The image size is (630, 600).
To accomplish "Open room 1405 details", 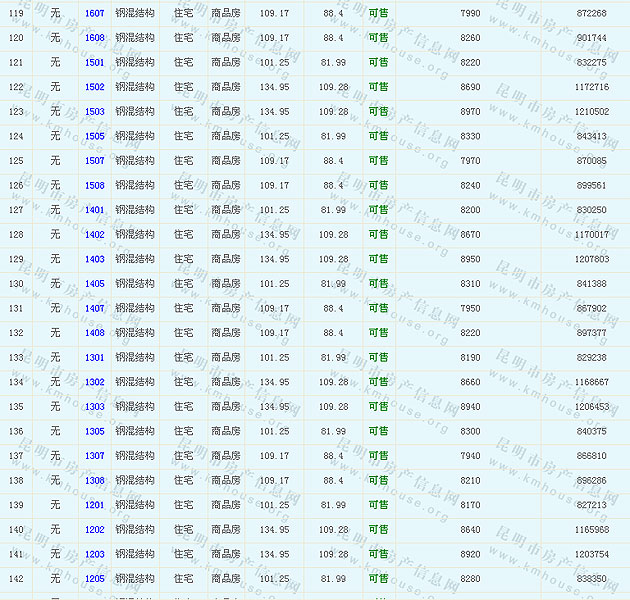I will point(94,284).
